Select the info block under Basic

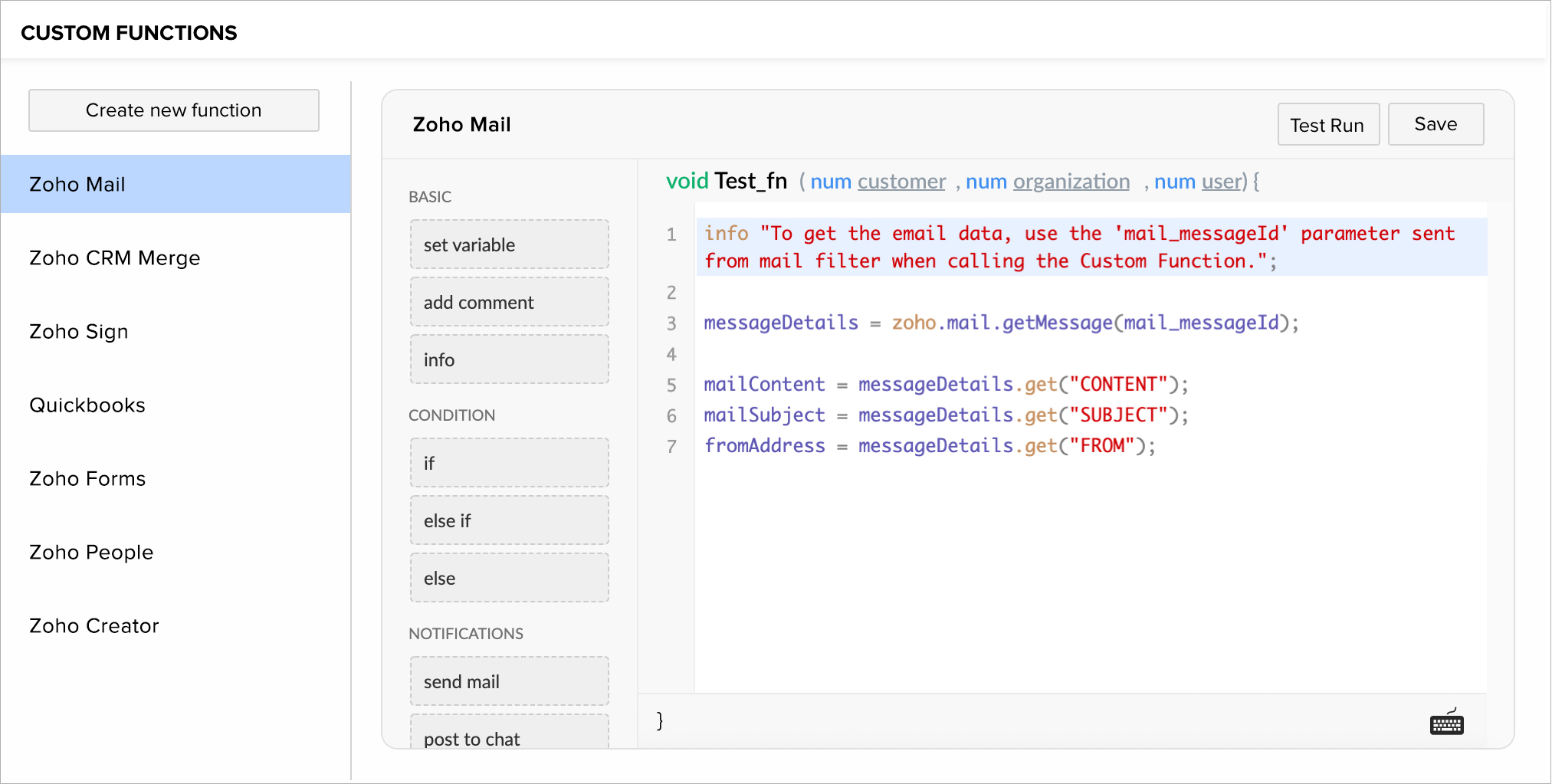point(510,359)
